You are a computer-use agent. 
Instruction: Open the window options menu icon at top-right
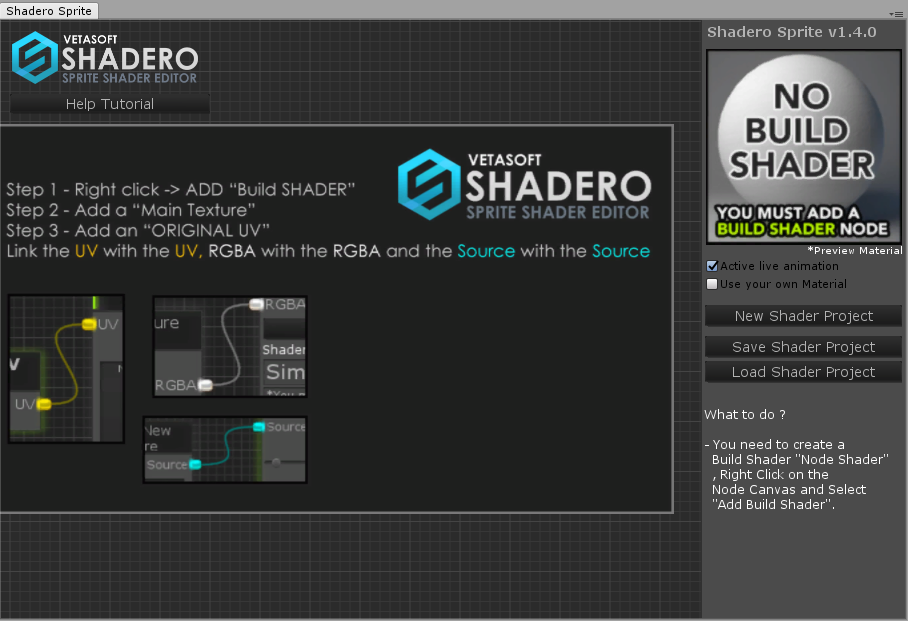(895, 13)
